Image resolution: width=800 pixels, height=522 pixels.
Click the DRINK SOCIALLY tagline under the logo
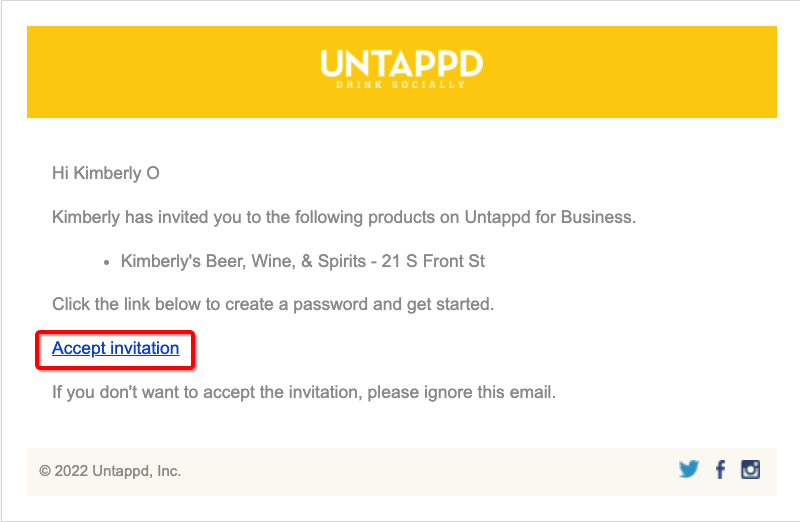(401, 85)
